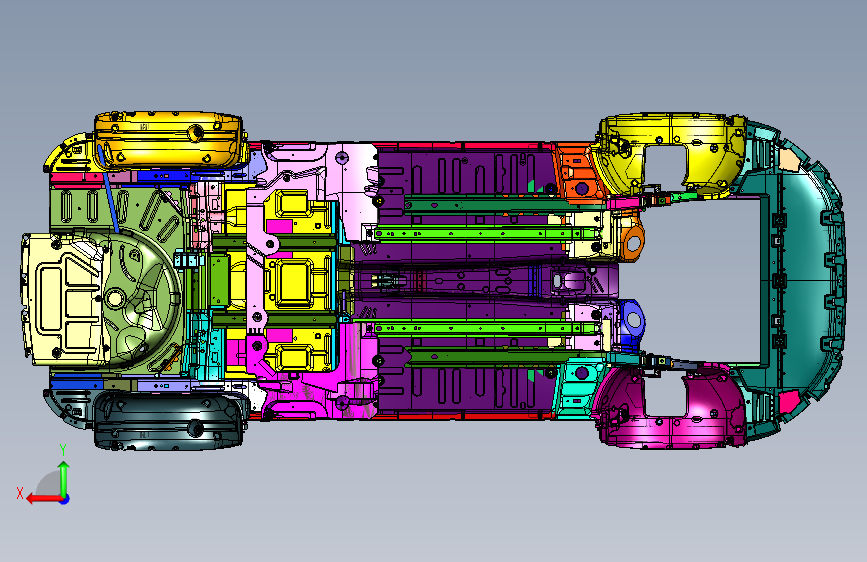Select the cream ribbed rear cover panel
867x562 pixels.
(64, 299)
